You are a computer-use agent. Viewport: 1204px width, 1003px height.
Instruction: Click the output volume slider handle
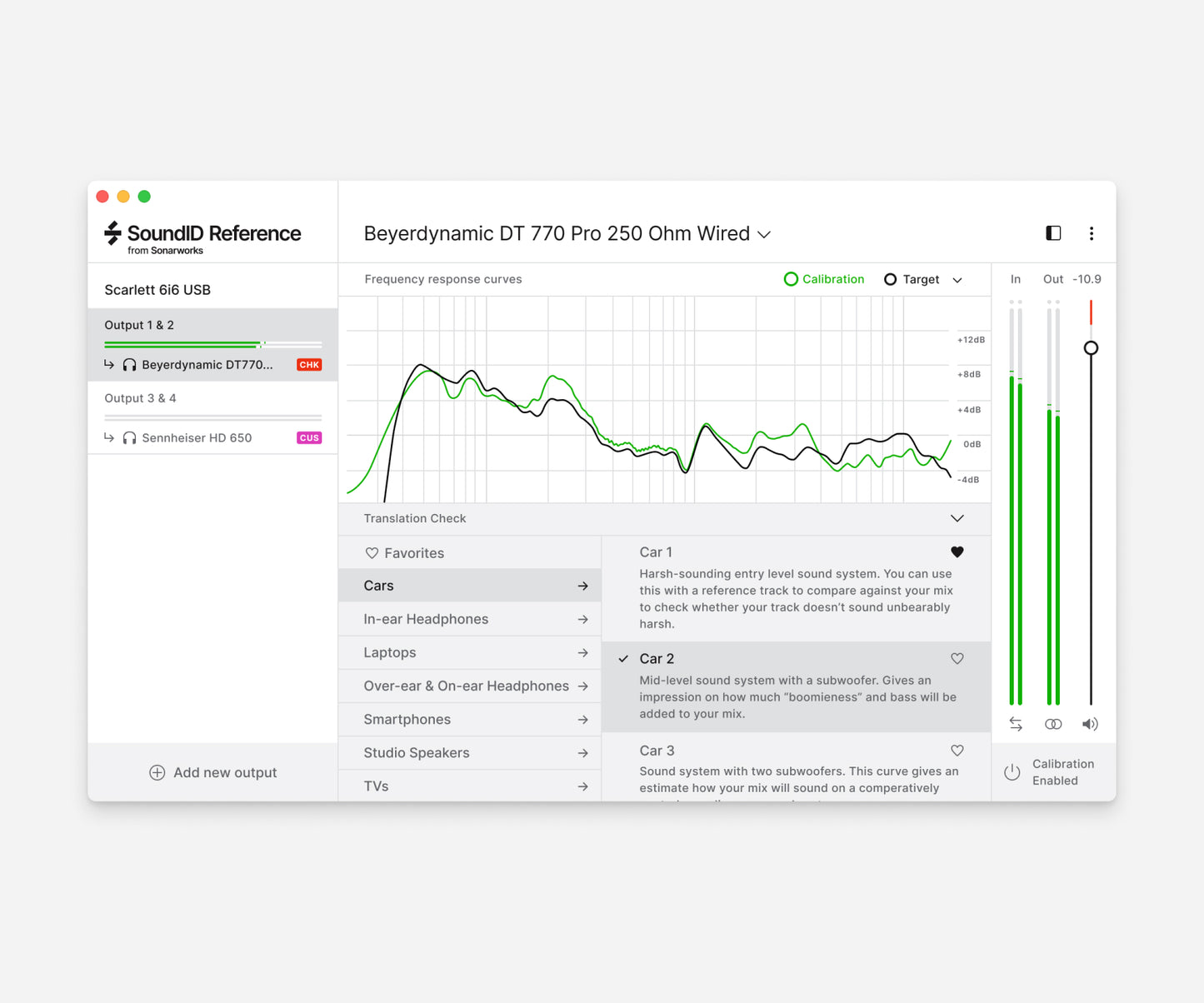tap(1090, 347)
